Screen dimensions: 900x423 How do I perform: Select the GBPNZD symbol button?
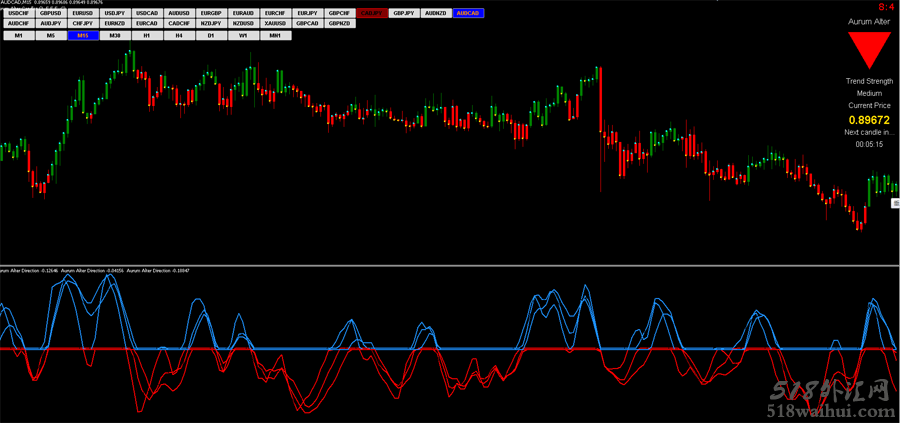339,23
